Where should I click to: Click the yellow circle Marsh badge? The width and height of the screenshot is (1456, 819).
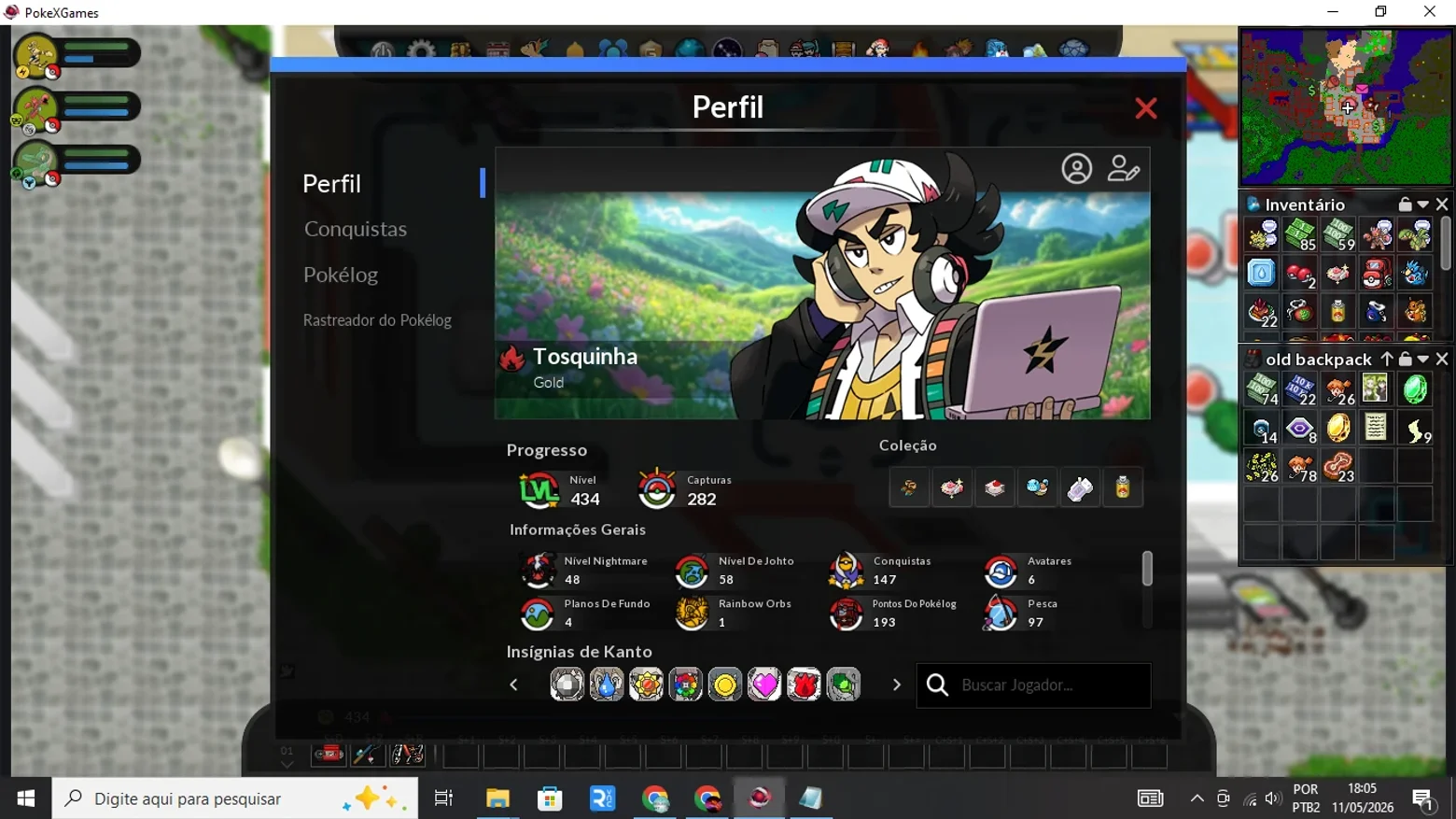(x=725, y=685)
